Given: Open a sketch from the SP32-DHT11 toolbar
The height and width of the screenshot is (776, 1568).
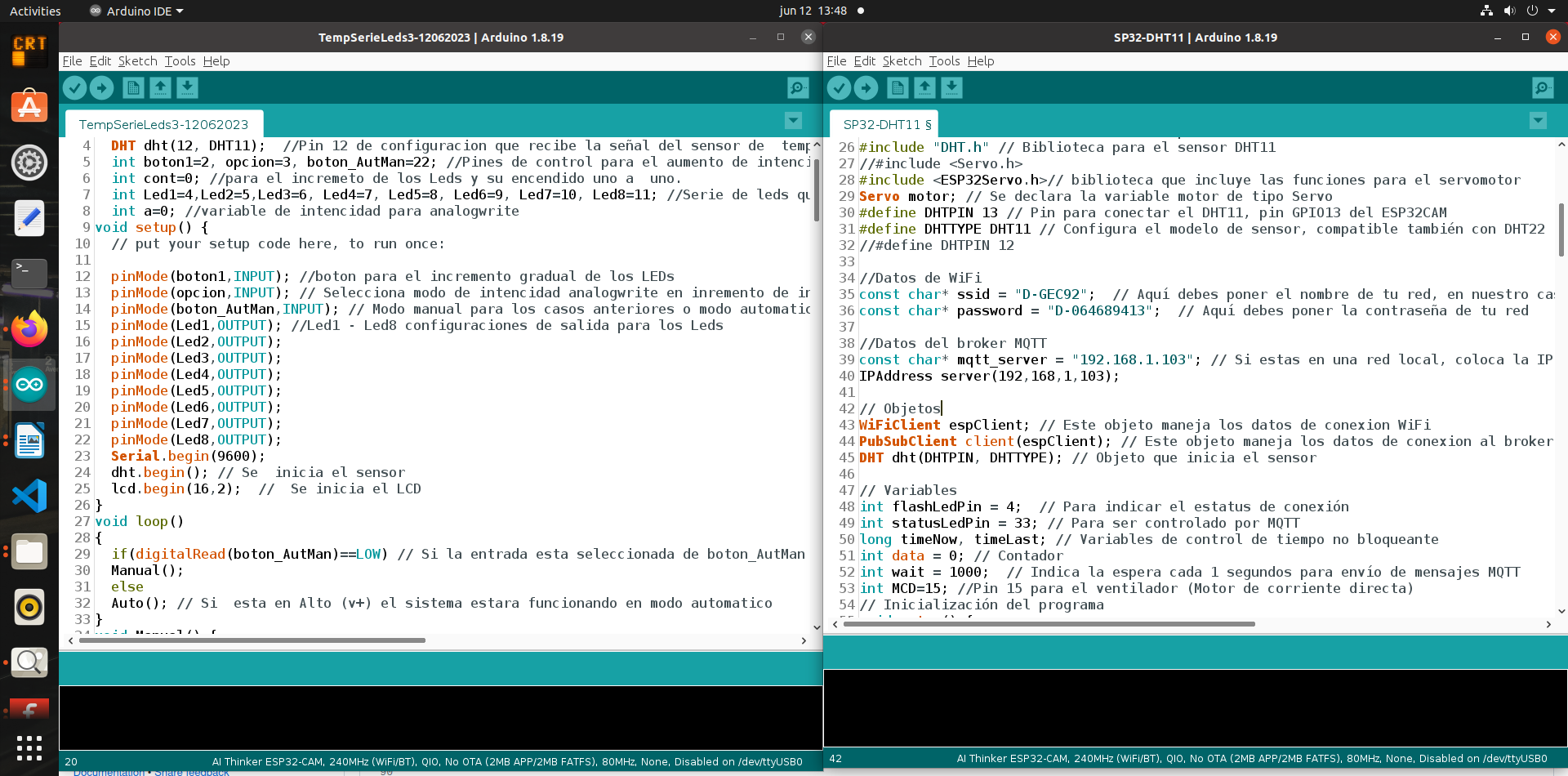Looking at the screenshot, I should 924,87.
